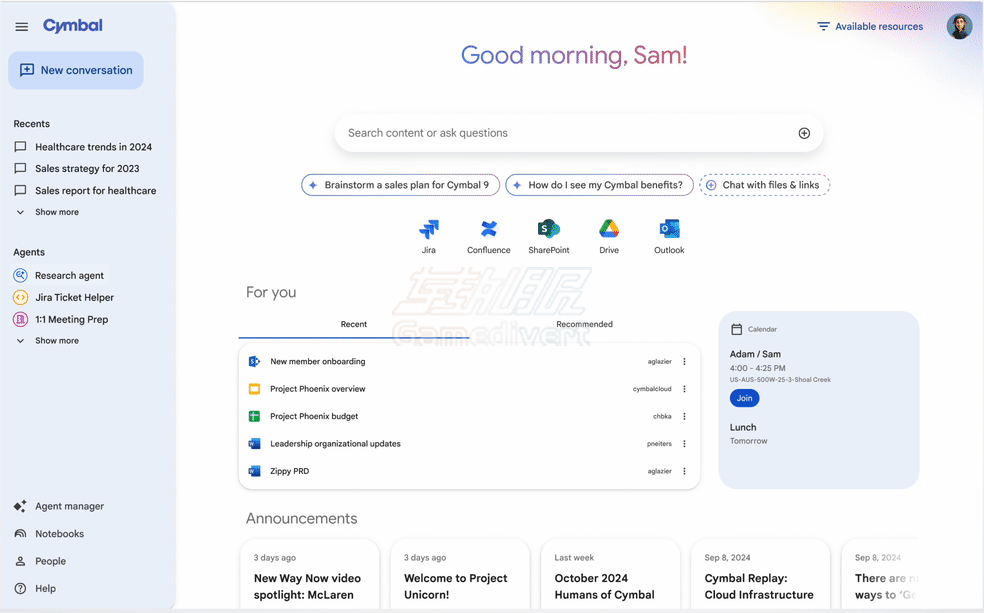Join the Adam / Sam meeting

click(x=744, y=398)
